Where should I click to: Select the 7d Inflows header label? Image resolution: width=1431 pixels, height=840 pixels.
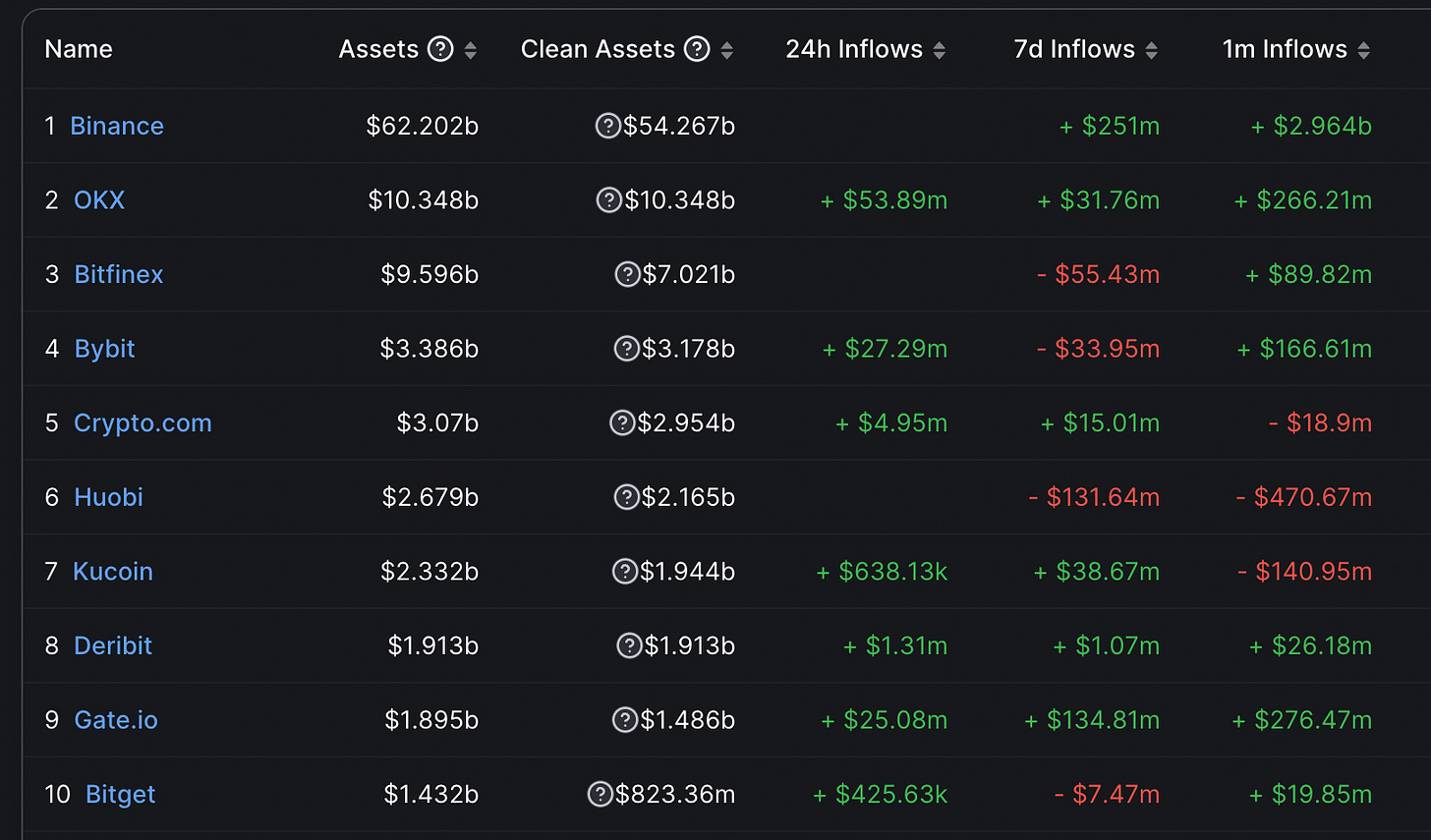pos(1074,49)
